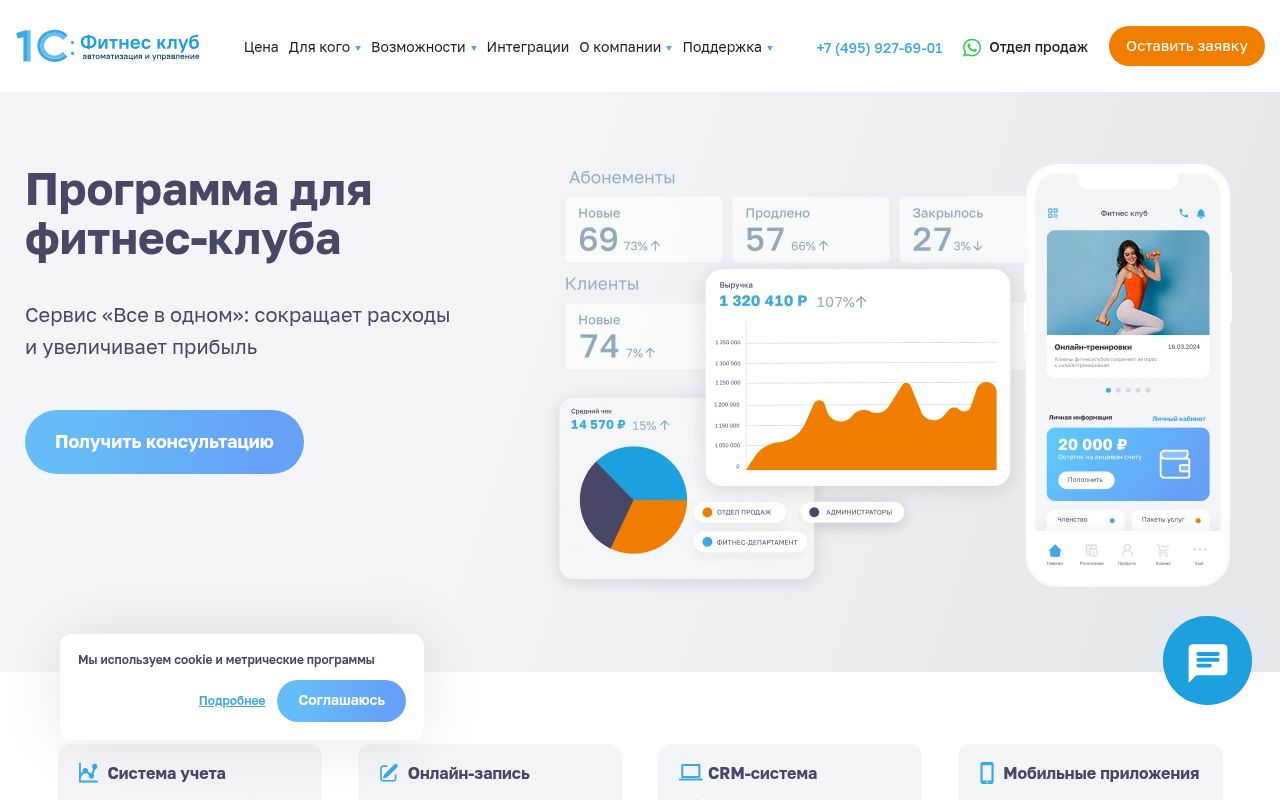Open the Подробнее cookie link
Image resolution: width=1280 pixels, height=800 pixels.
click(232, 701)
